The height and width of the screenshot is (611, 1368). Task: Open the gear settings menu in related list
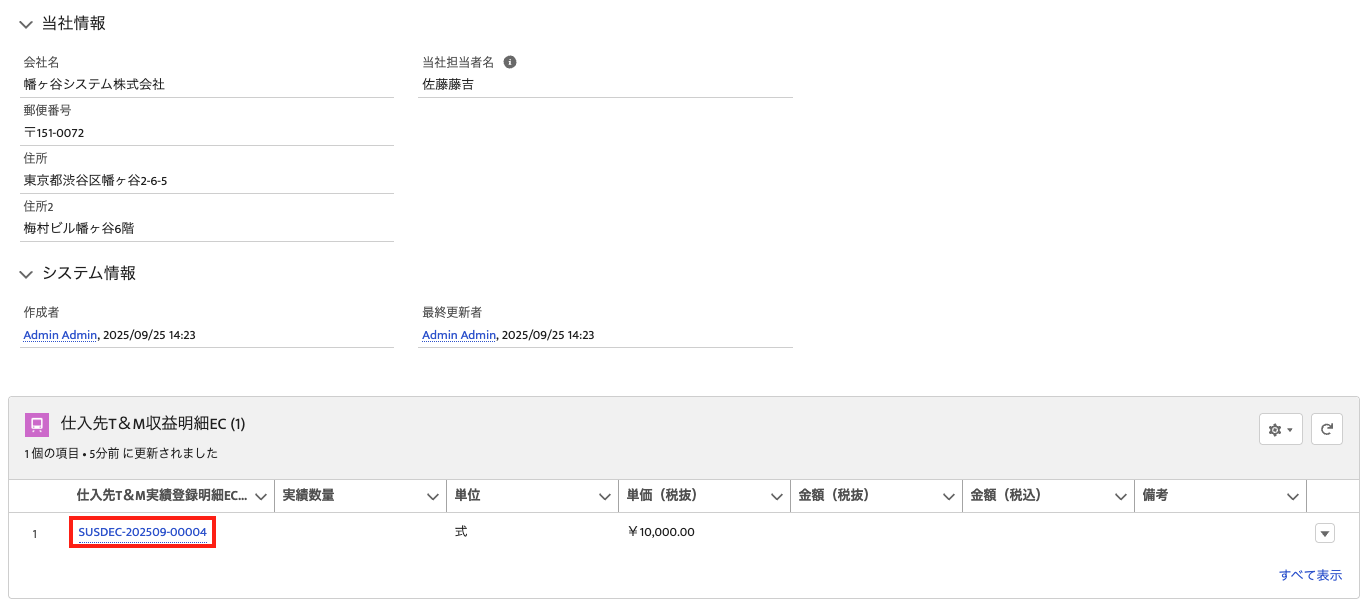(x=1280, y=429)
